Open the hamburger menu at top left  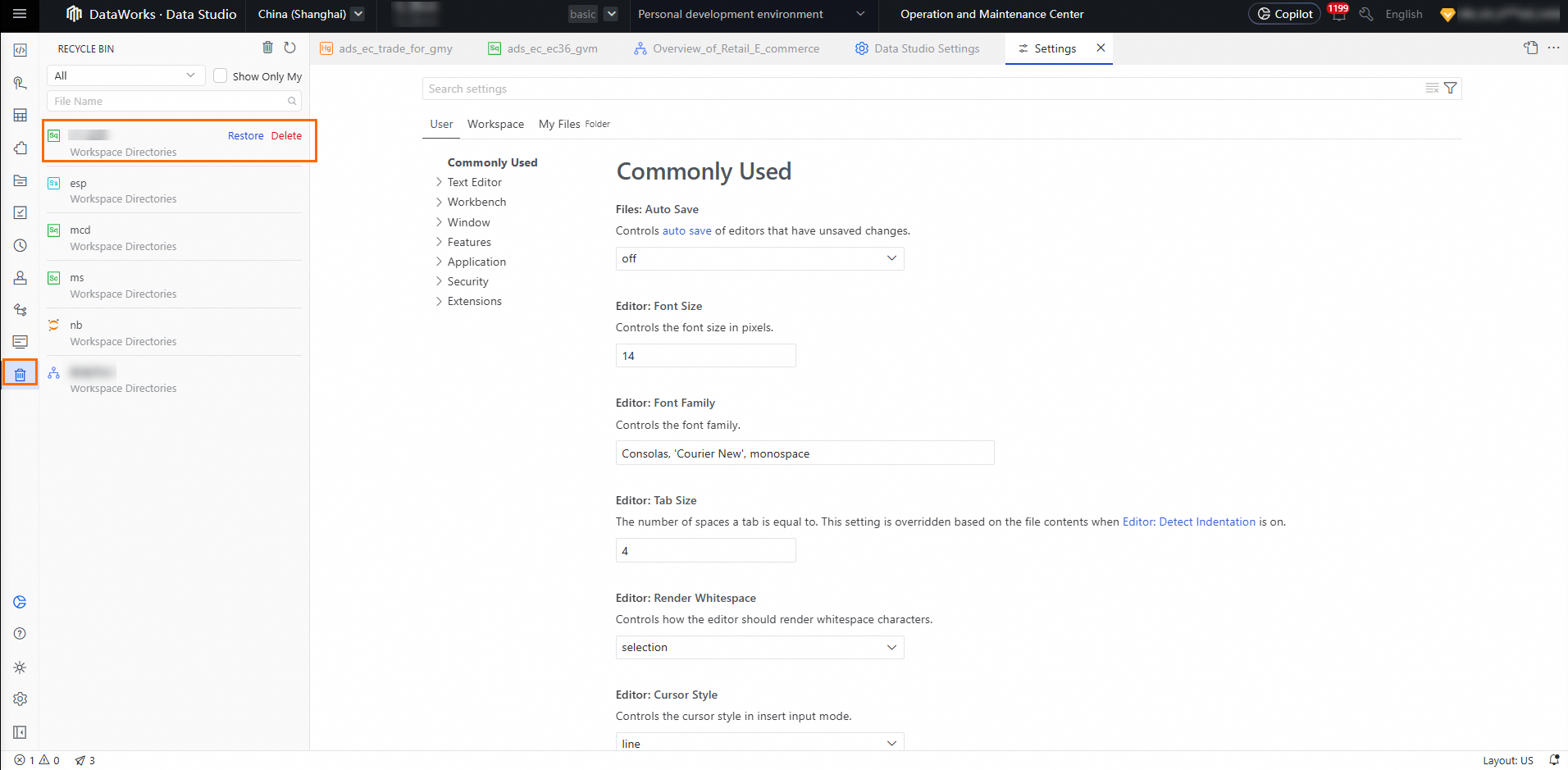[20, 14]
